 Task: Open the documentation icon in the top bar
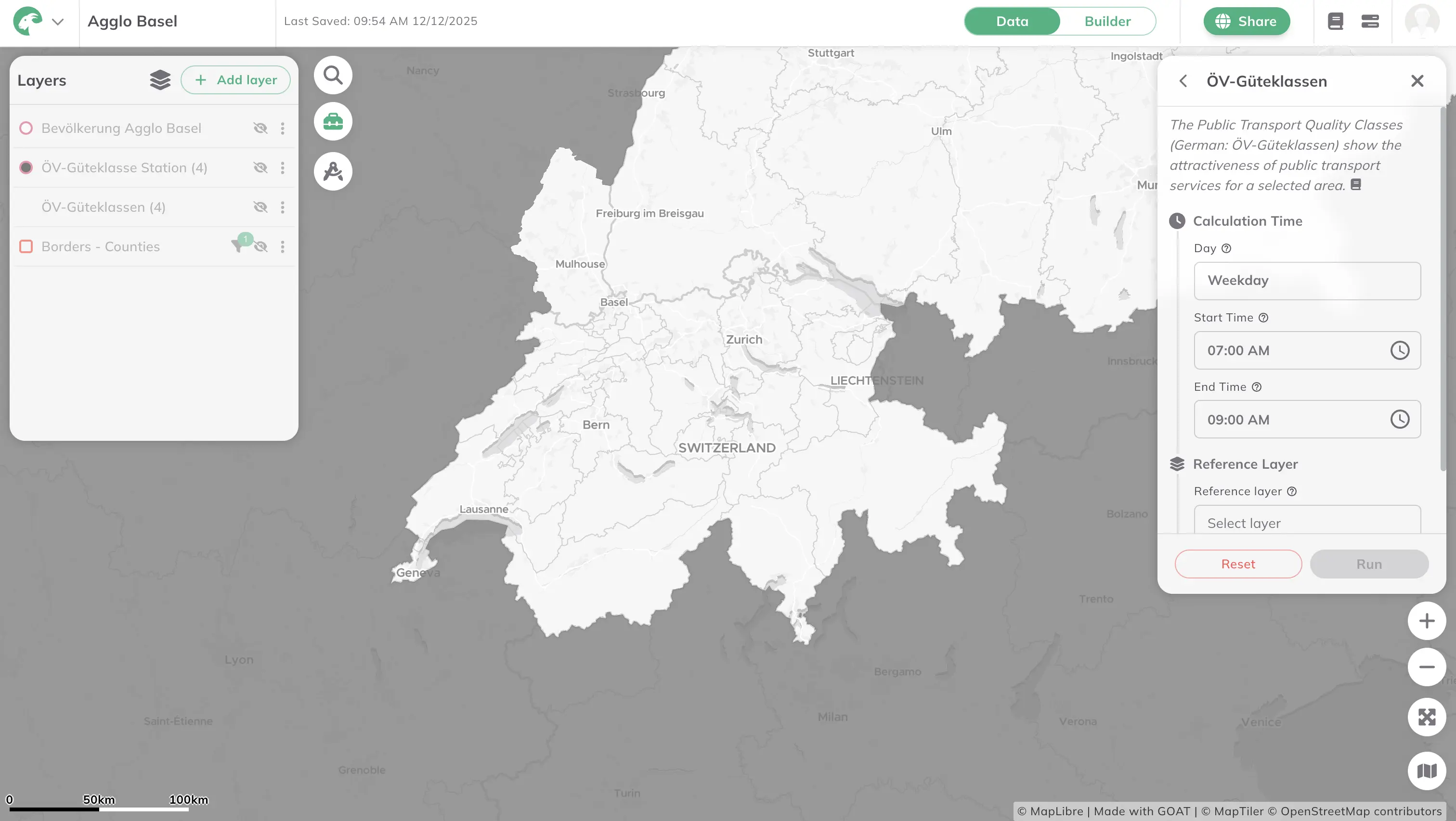click(x=1335, y=21)
